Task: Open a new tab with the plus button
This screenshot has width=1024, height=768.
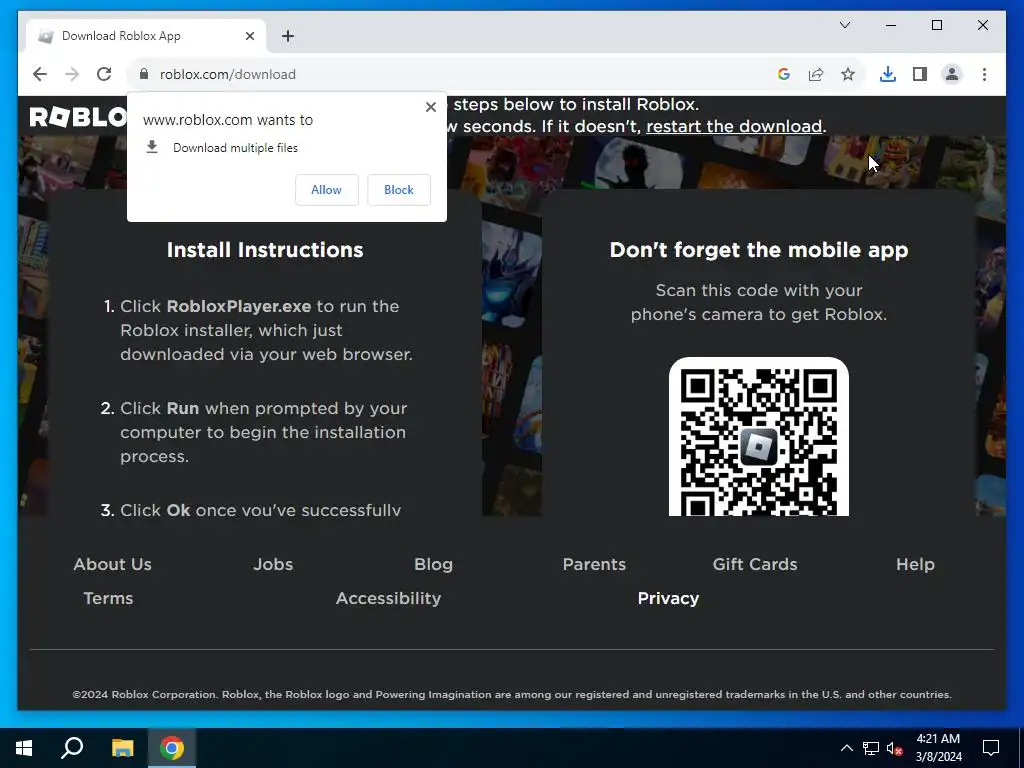Action: tap(288, 37)
